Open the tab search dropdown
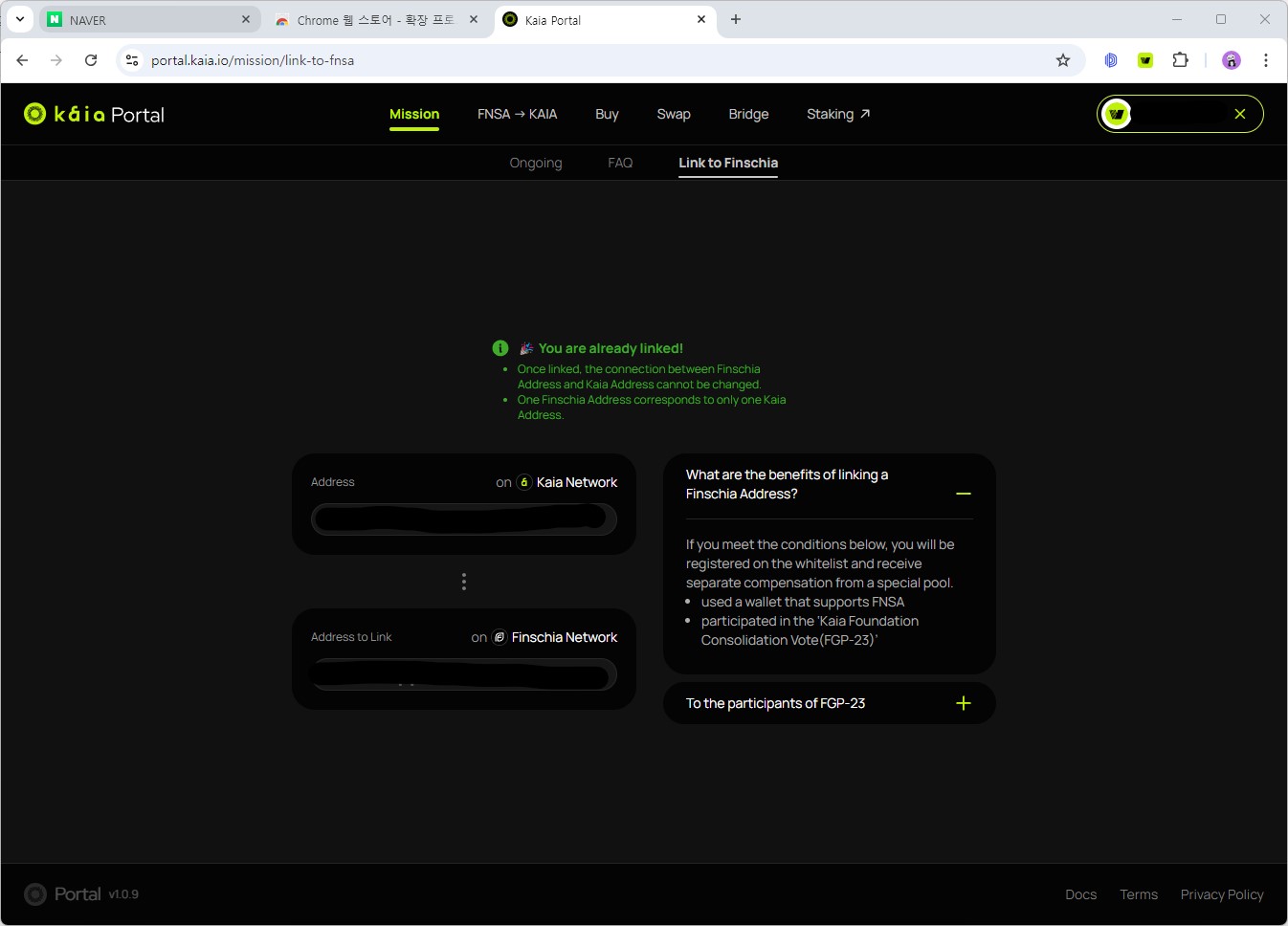Image resolution: width=1288 pixels, height=926 pixels. (x=20, y=19)
